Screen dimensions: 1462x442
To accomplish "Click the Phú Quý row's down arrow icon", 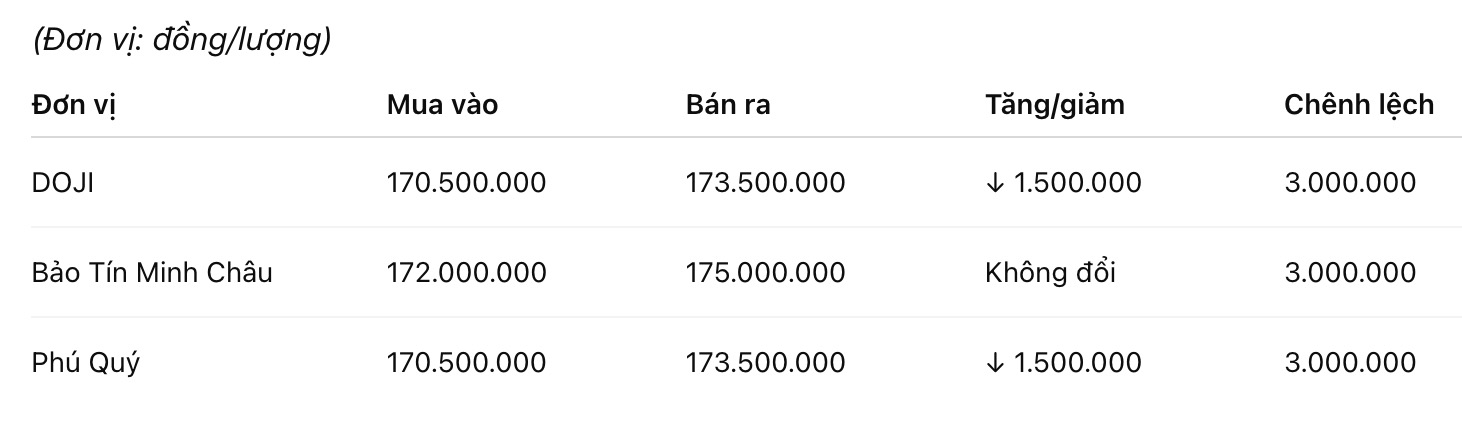I will [x=994, y=363].
